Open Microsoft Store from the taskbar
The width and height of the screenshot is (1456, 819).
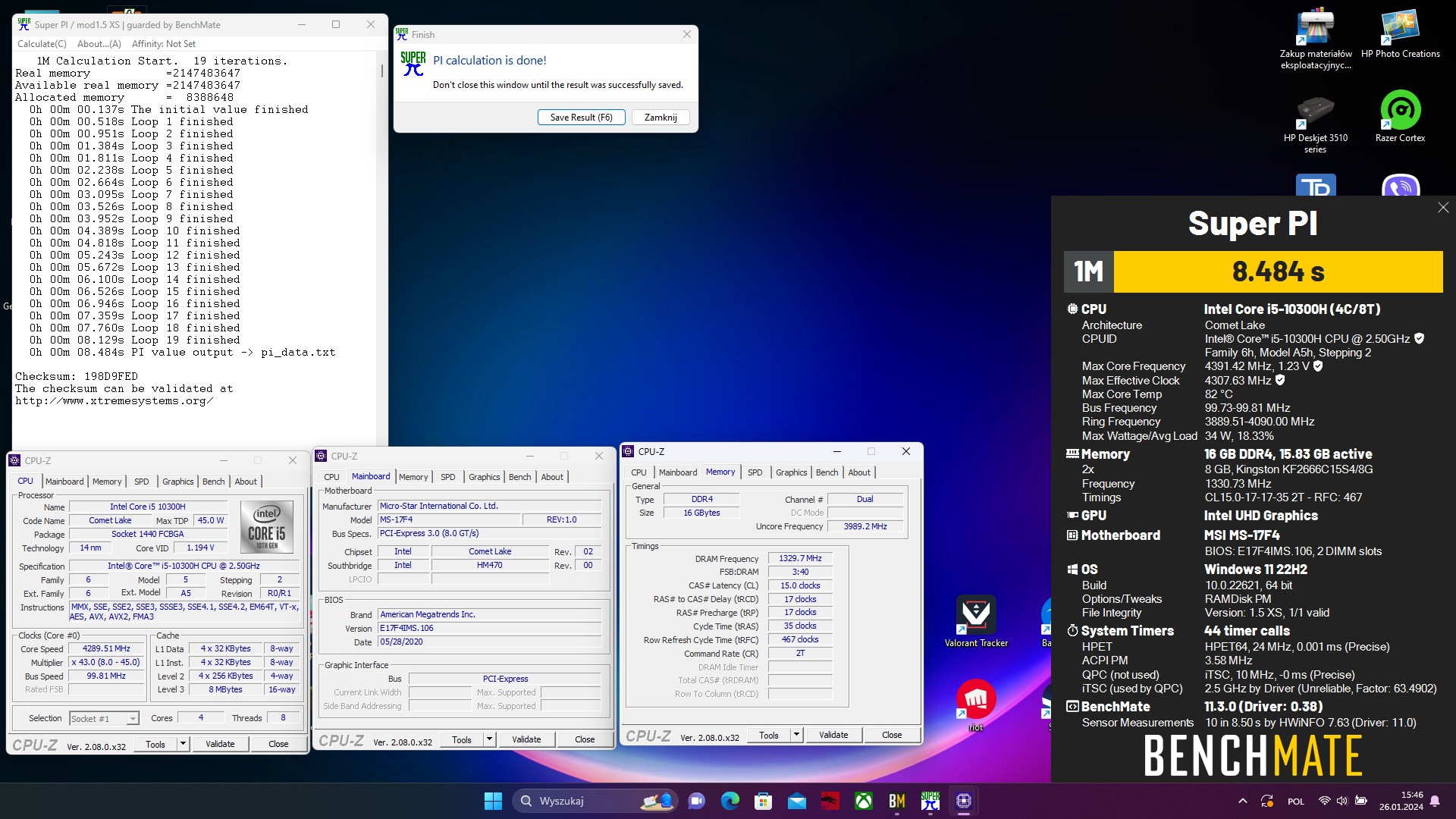point(763,801)
